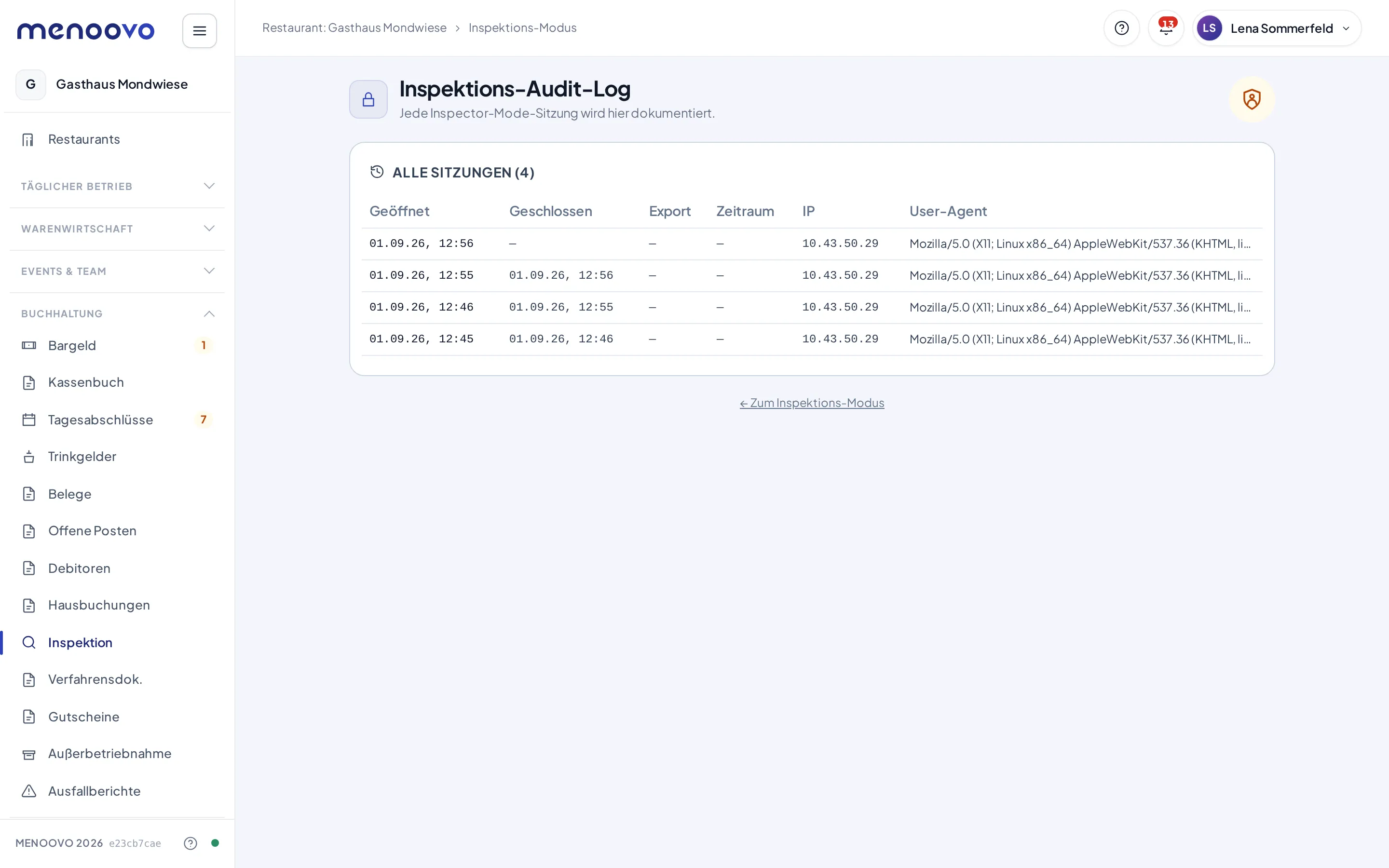Go to Kassenbuch
Image resolution: width=1389 pixels, height=868 pixels.
point(117,382)
